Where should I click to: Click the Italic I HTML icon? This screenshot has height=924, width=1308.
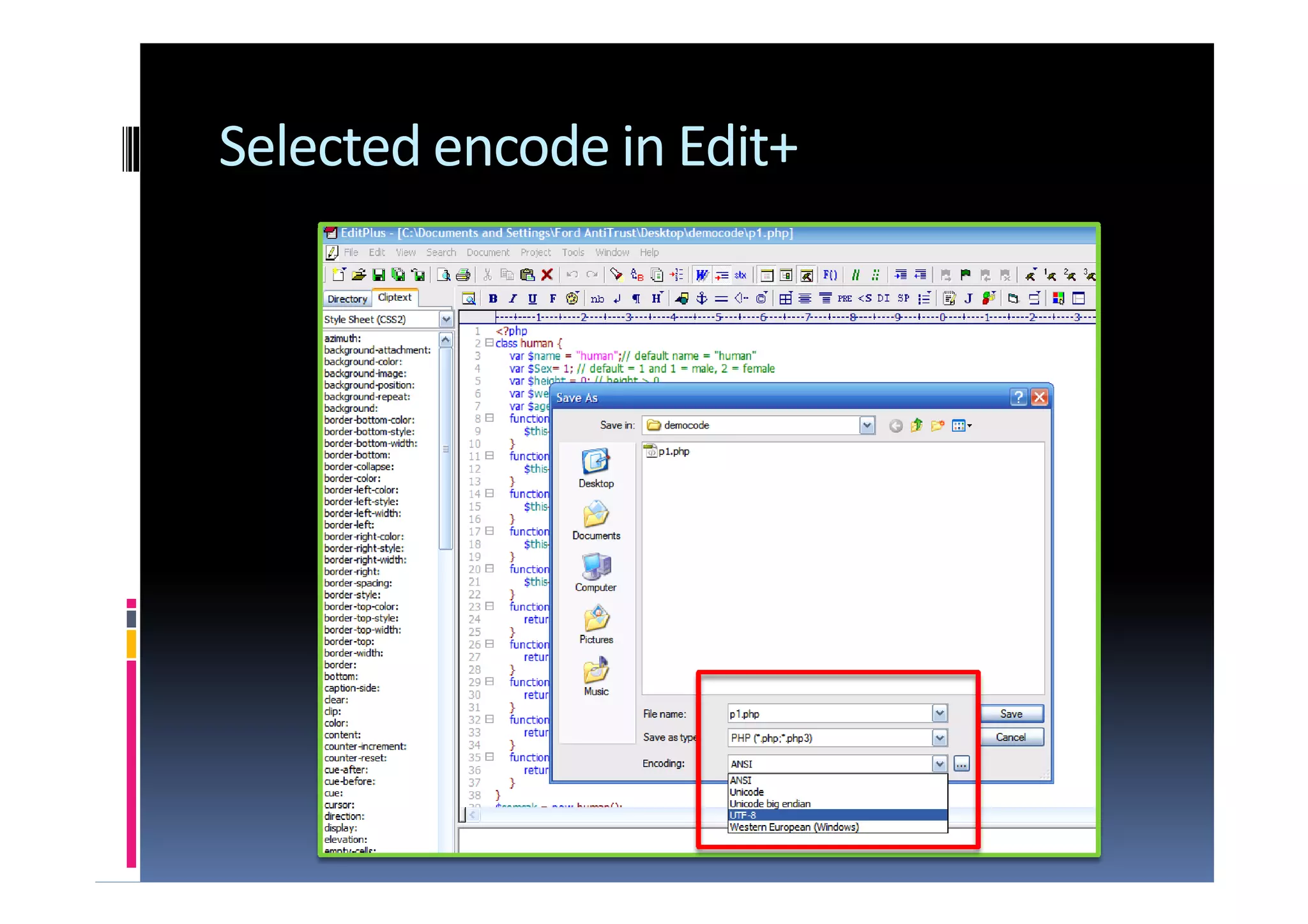point(513,298)
